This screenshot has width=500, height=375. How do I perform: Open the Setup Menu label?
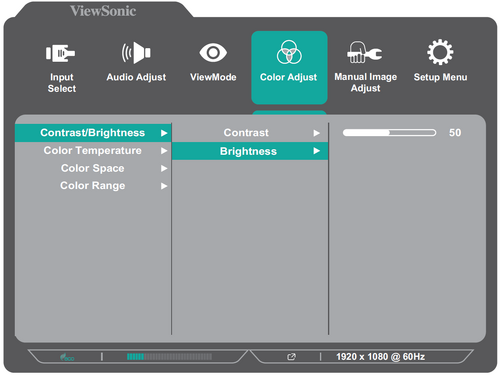coord(440,77)
